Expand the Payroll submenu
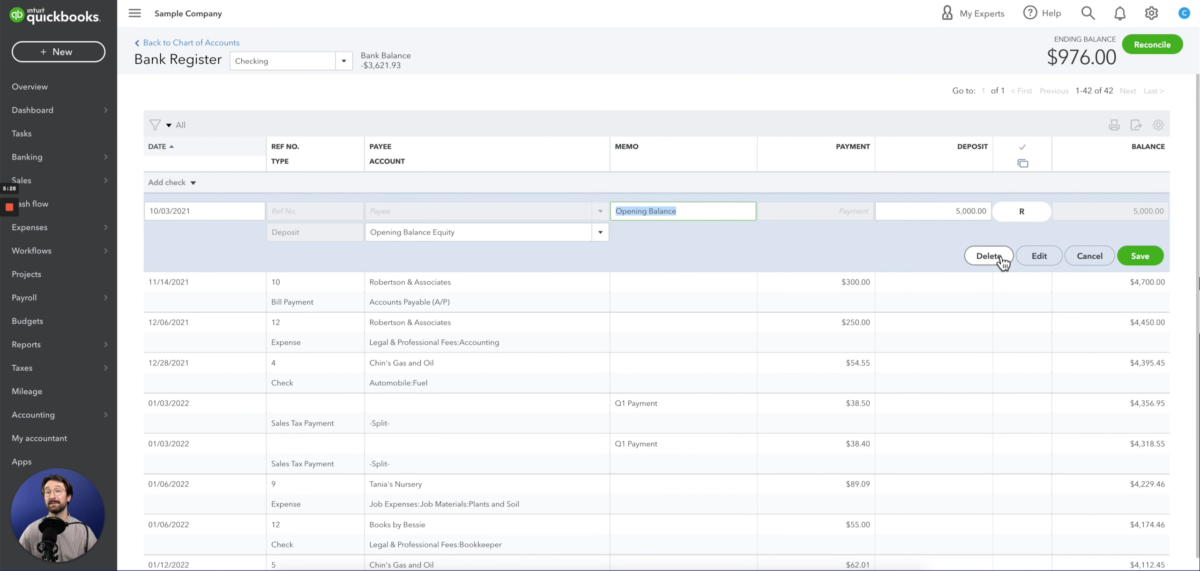 [105, 298]
